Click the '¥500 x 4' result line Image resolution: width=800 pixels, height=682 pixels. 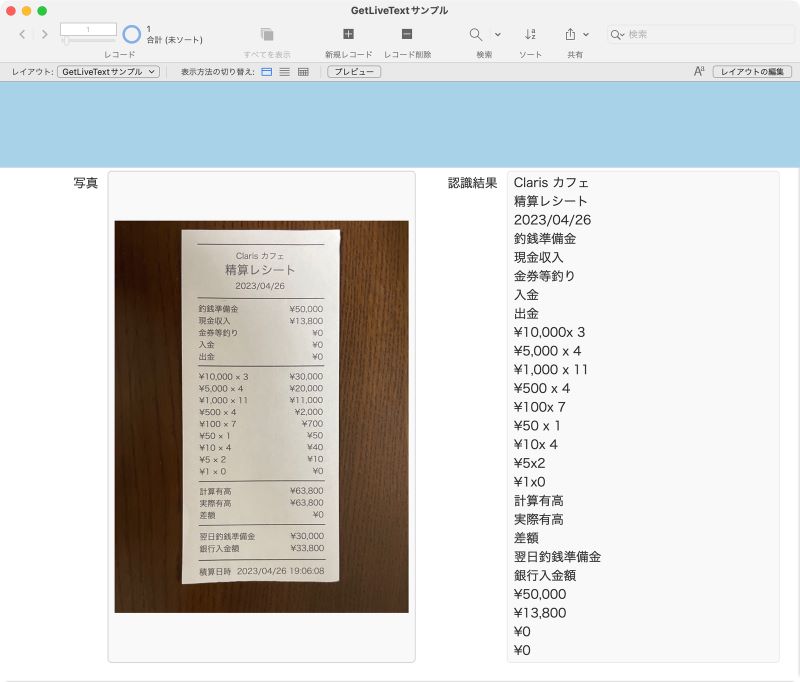542,388
